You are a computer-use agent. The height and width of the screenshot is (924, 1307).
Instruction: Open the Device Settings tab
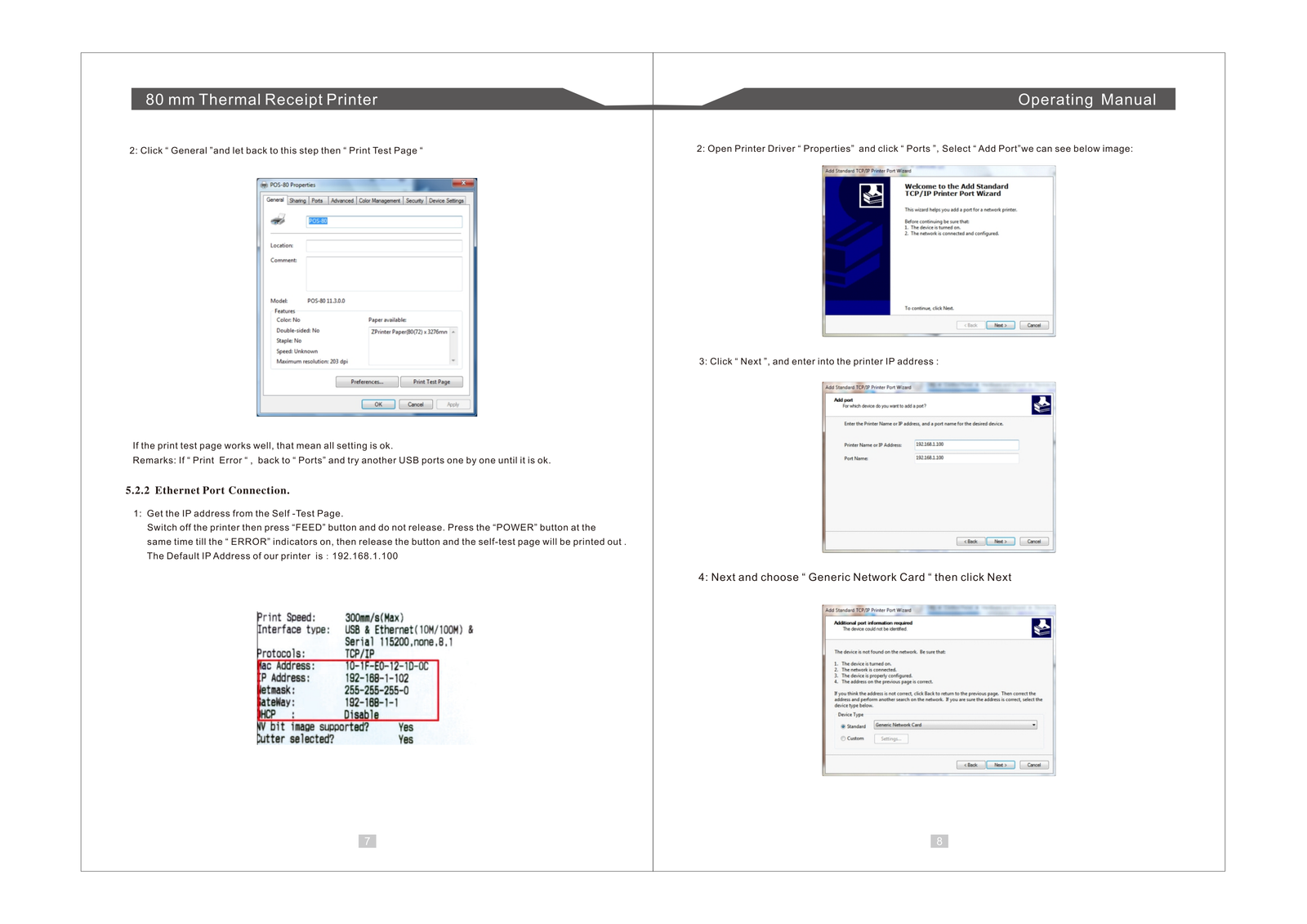(446, 200)
